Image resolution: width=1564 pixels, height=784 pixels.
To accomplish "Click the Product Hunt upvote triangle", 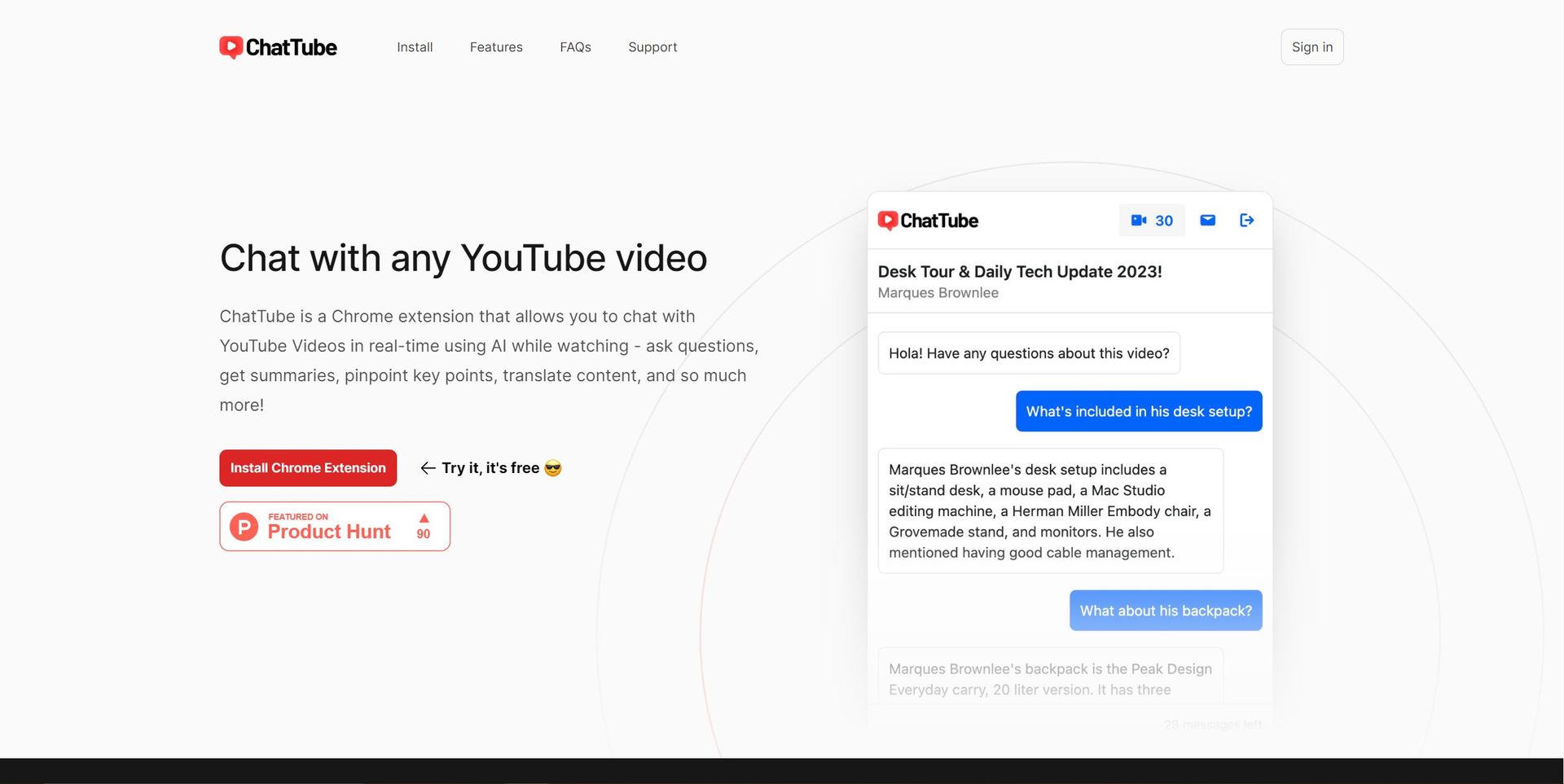I will (424, 519).
